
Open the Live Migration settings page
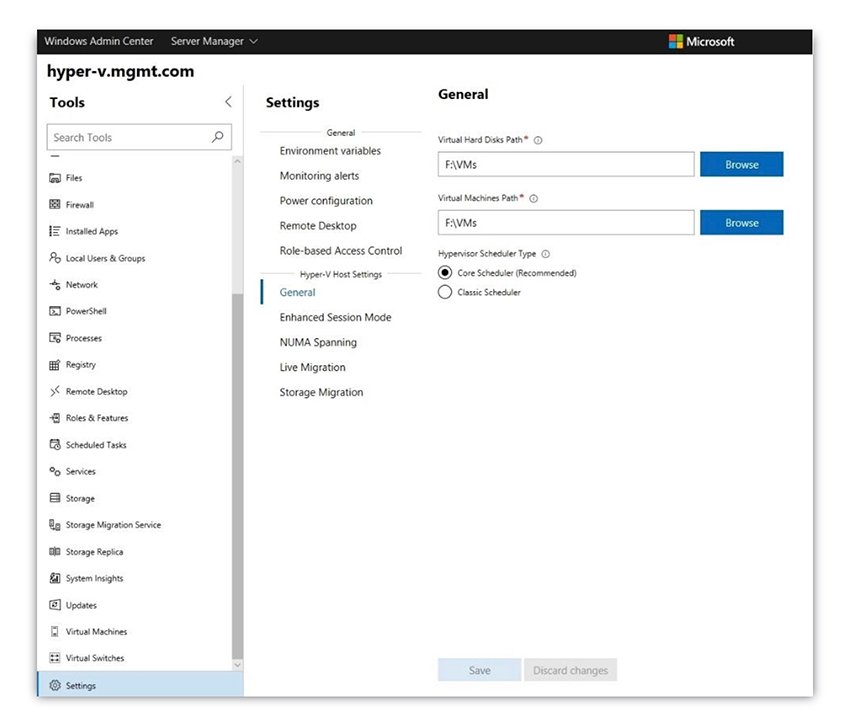click(x=312, y=367)
